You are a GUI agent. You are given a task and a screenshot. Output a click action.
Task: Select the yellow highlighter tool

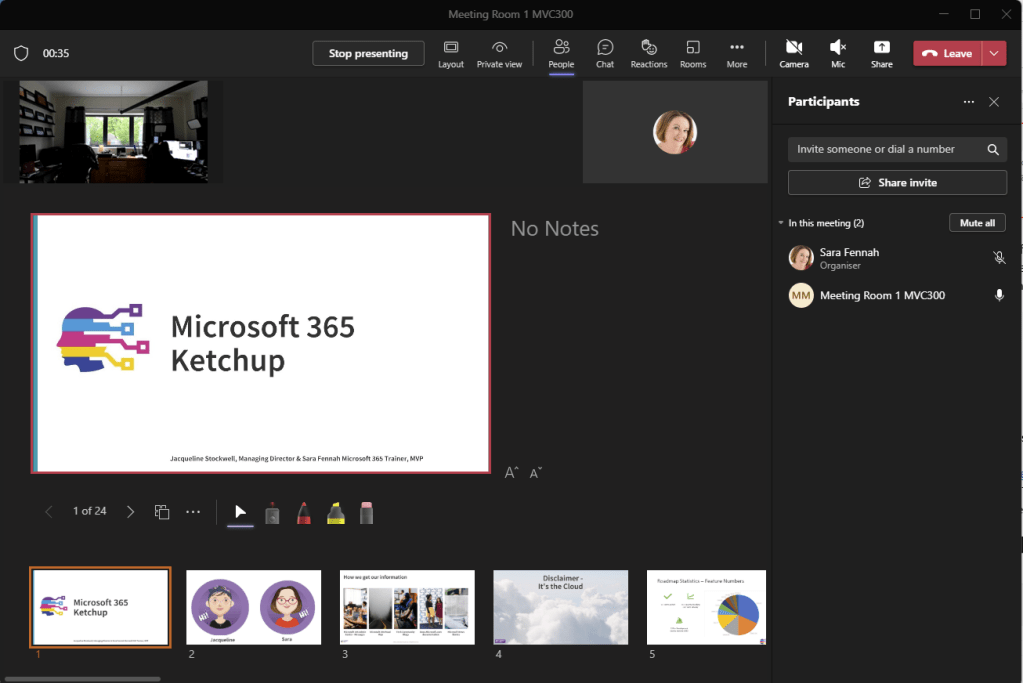[336, 513]
